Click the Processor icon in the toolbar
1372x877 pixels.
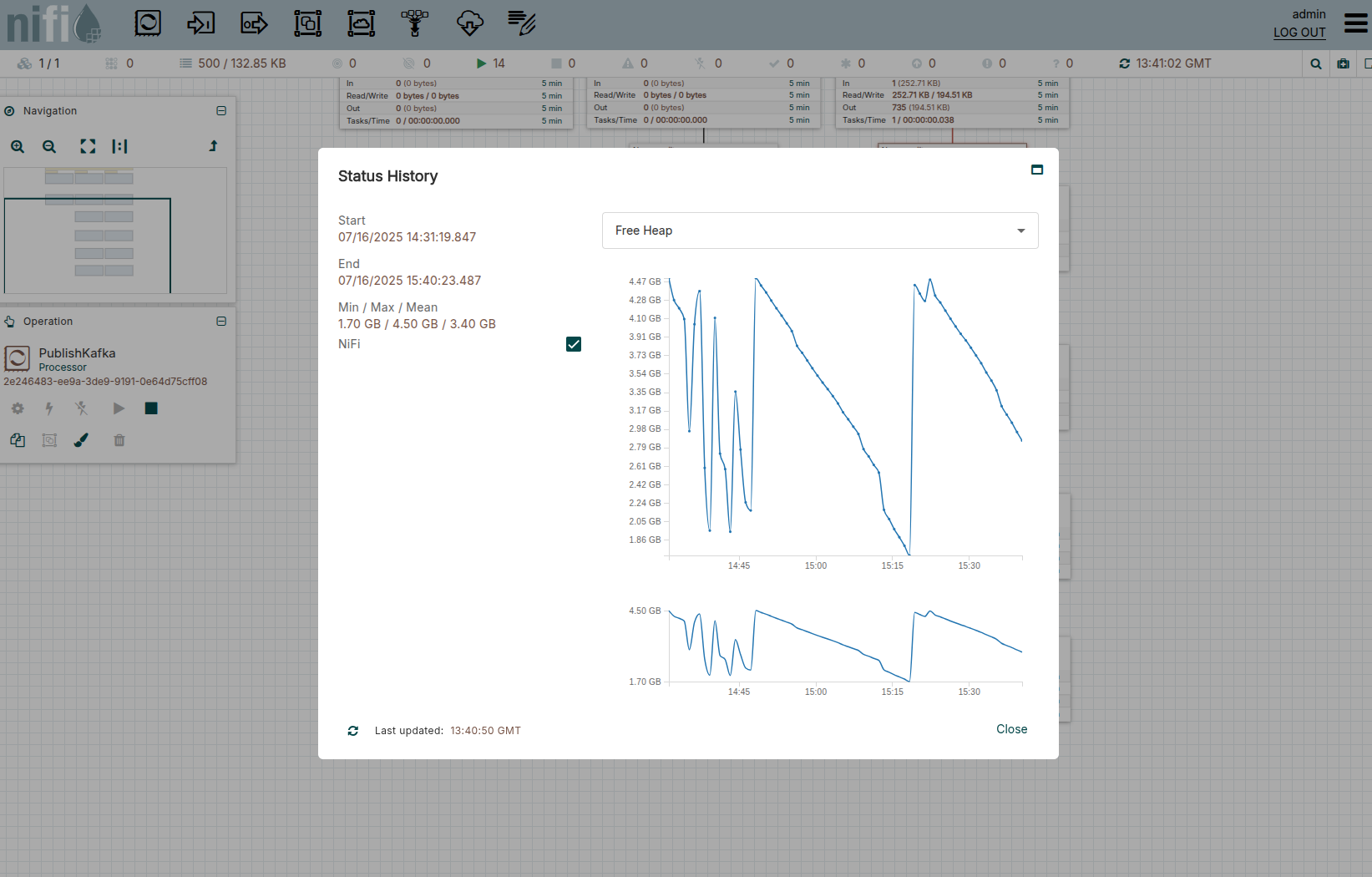pos(148,23)
